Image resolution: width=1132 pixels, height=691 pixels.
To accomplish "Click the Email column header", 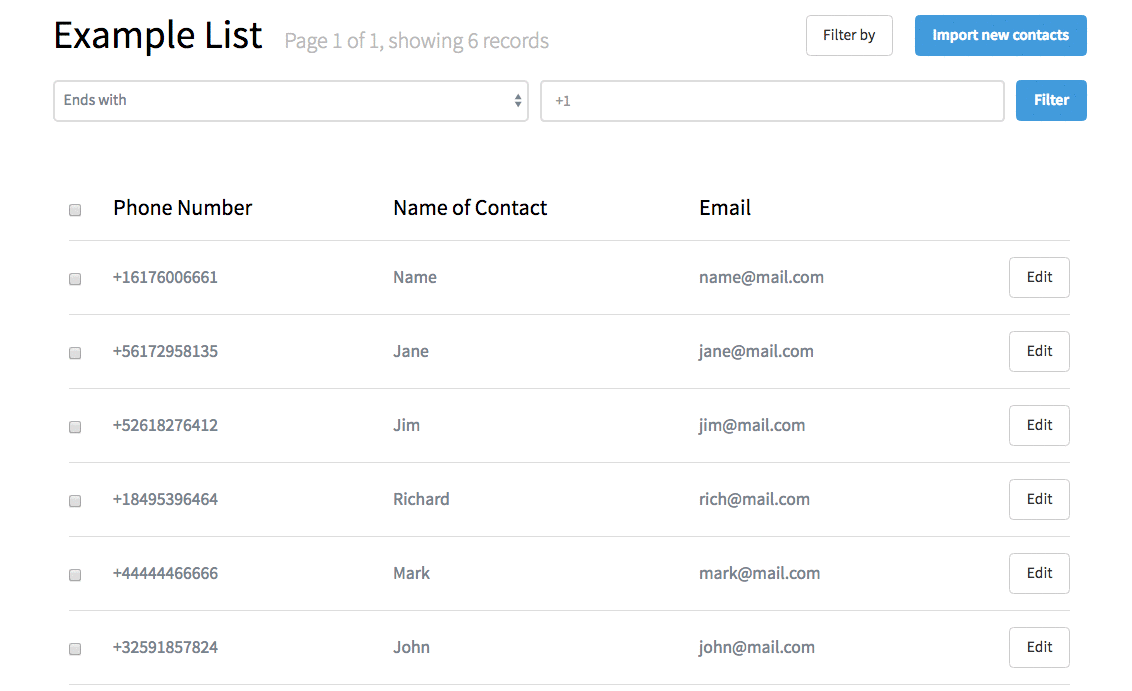I will pyautogui.click(x=725, y=208).
